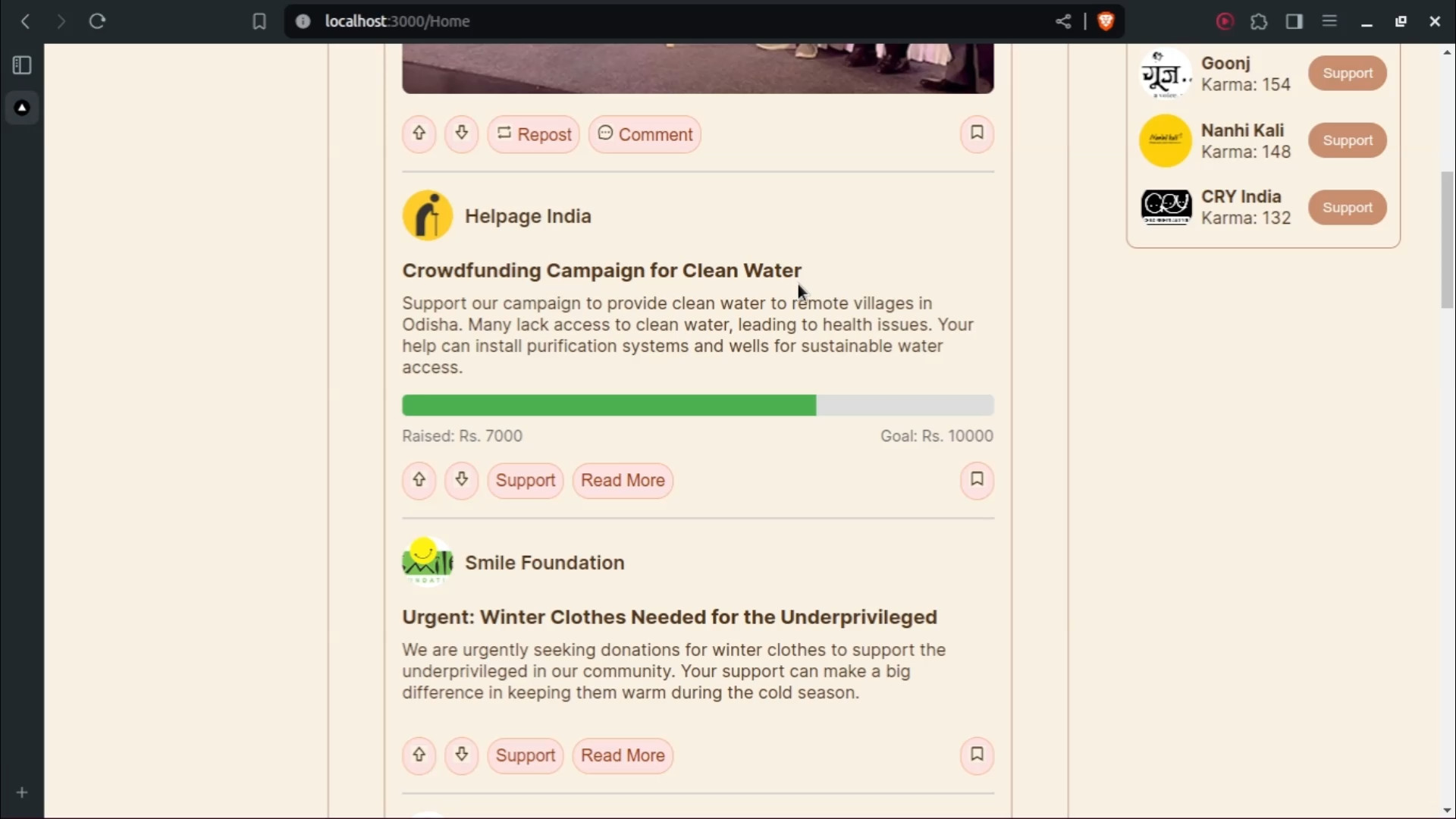
Task: Open the browser hamburger menu
Action: pos(1329,21)
